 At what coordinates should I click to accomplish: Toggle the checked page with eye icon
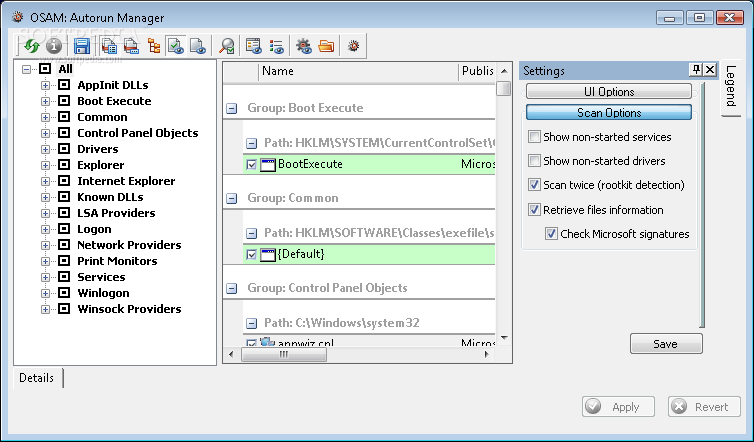pos(176,46)
